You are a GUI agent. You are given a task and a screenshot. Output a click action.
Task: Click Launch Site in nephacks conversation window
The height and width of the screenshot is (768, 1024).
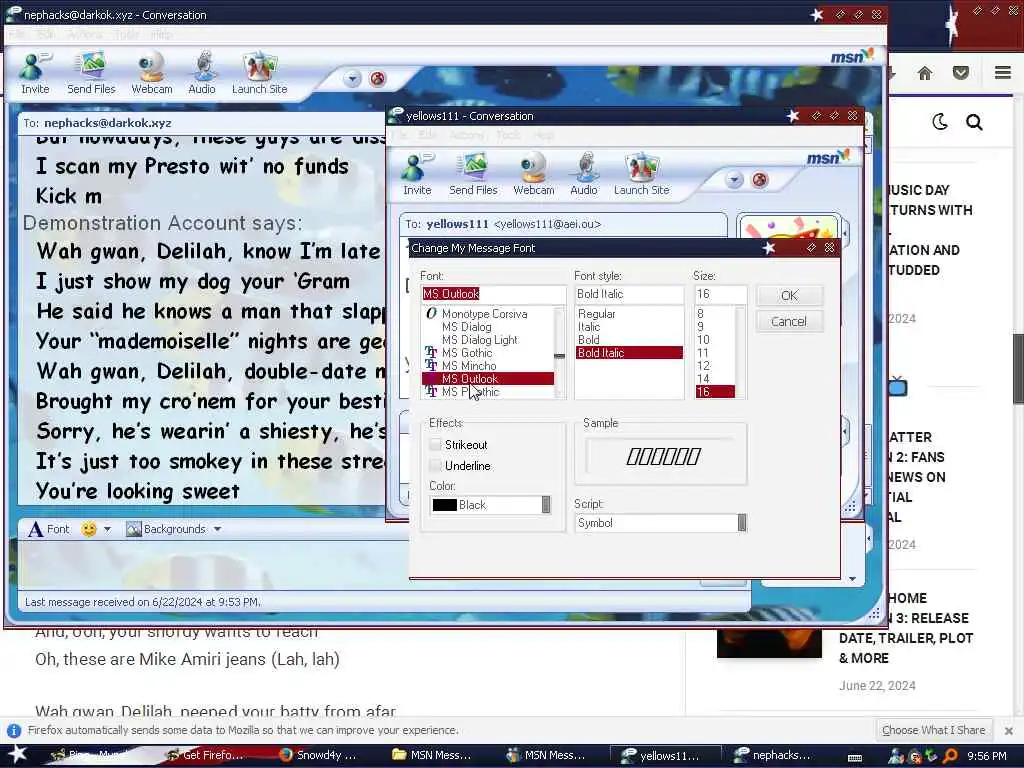259,72
